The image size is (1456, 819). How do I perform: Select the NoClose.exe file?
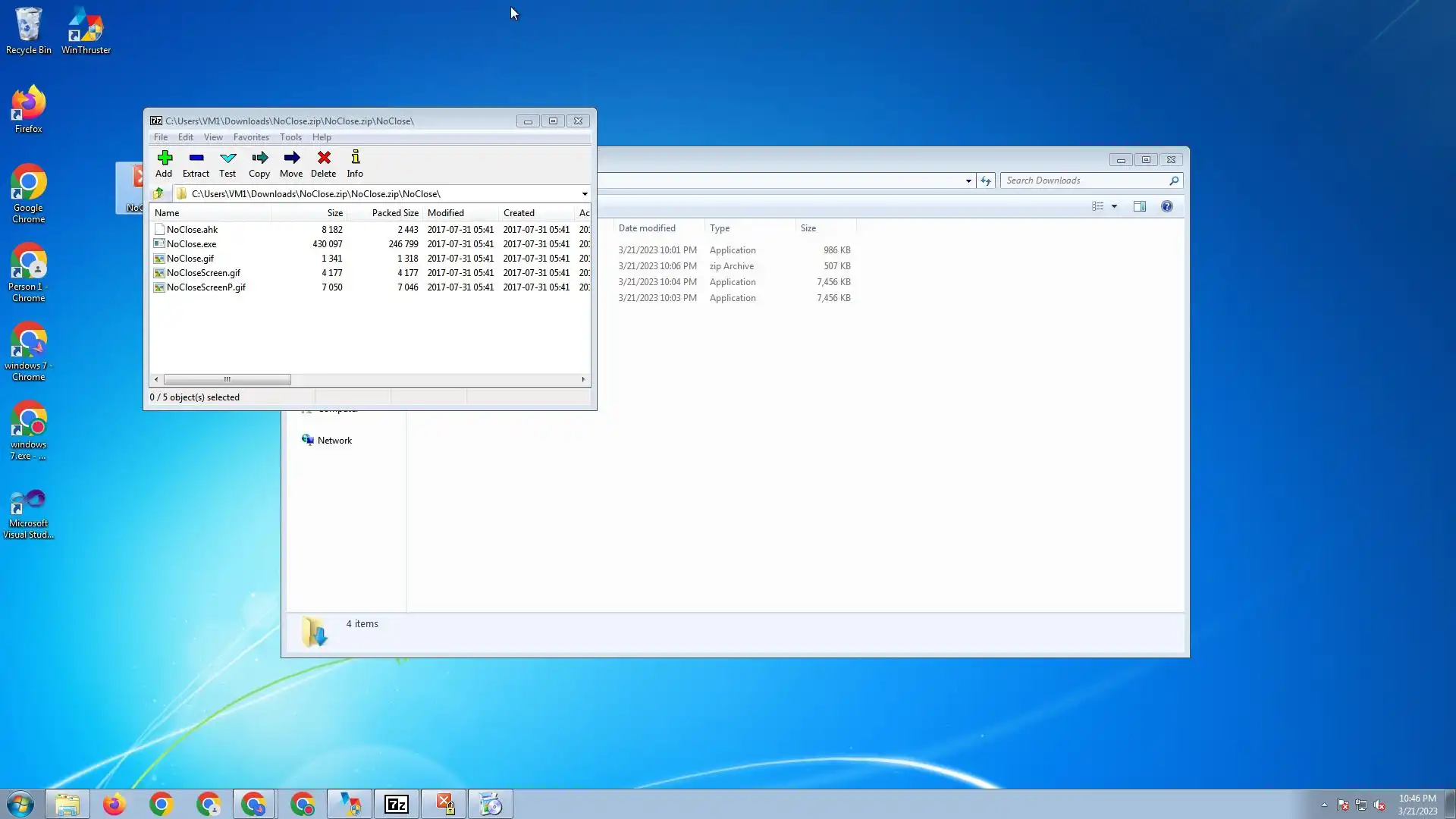click(x=191, y=244)
